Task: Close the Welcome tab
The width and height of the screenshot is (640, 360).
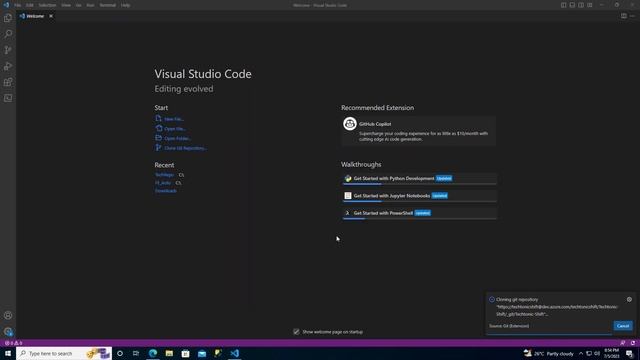Action: (51, 16)
